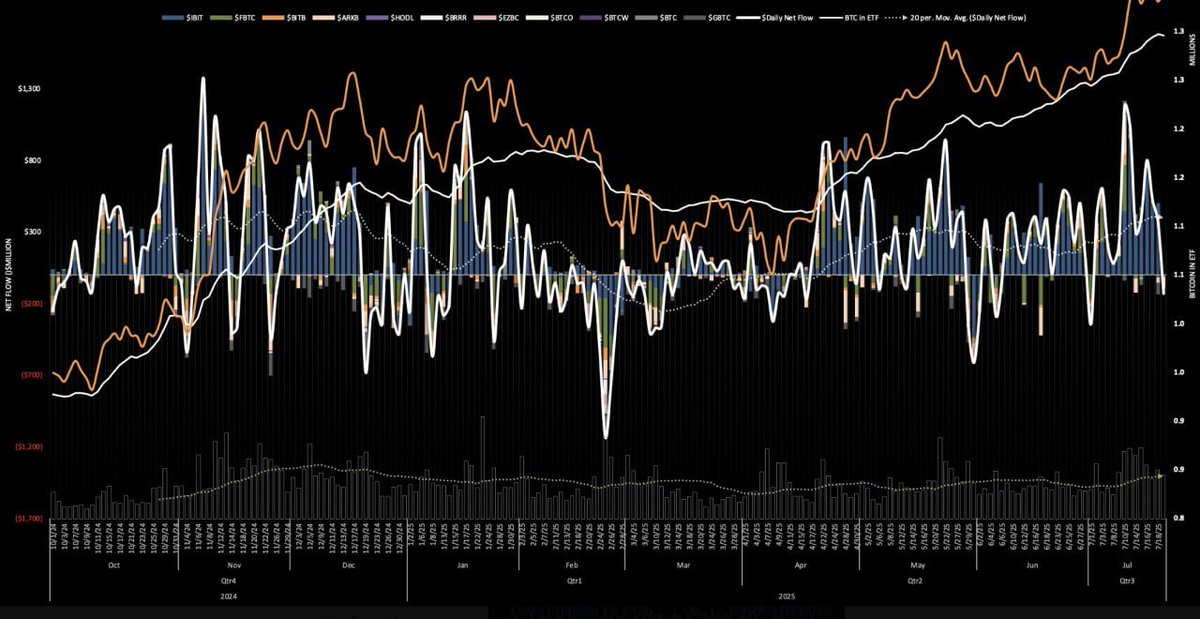Viewport: 1200px width, 619px height.
Task: Click the Qtr3 quarter label
Action: point(1127,579)
